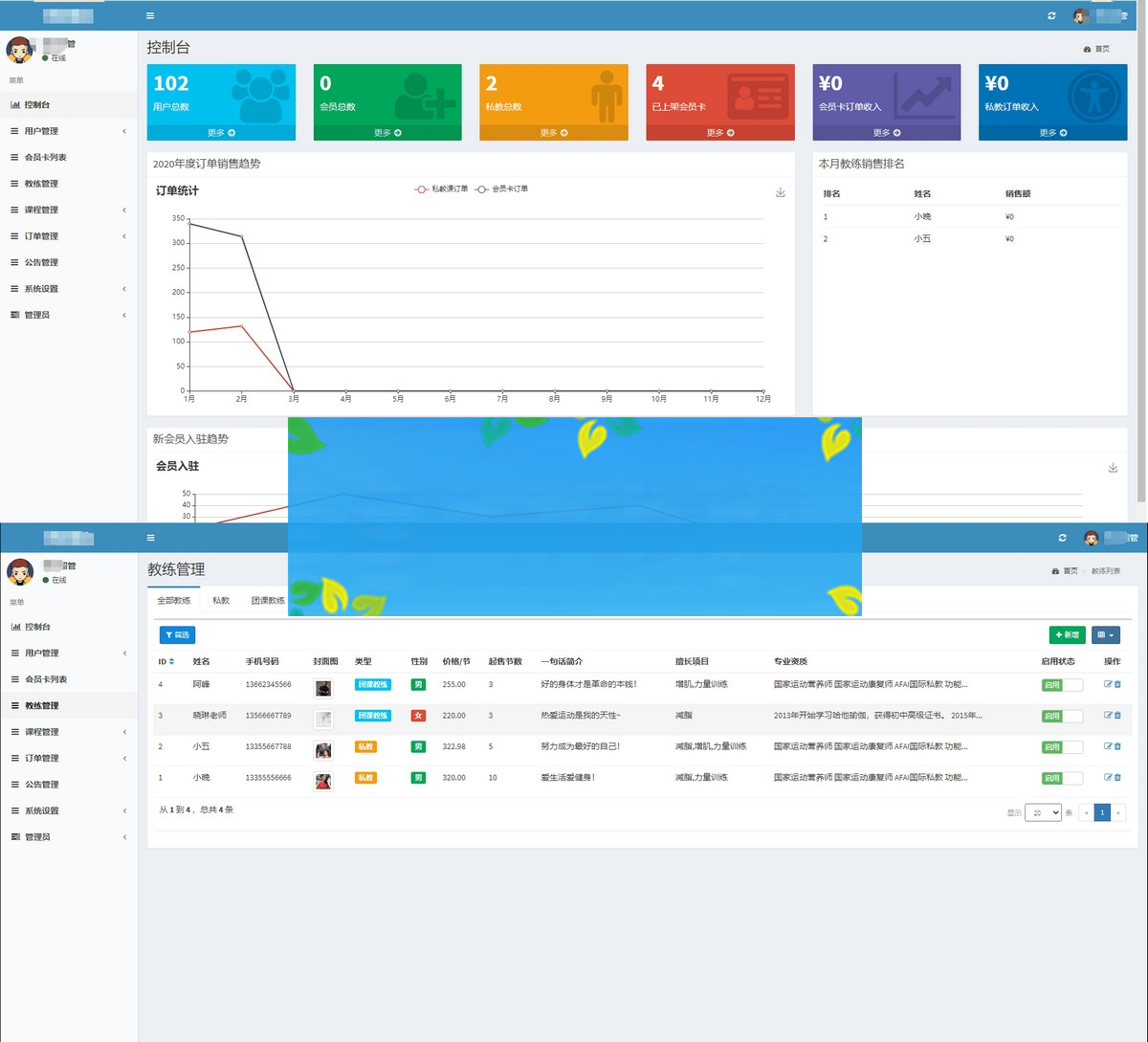Toggle 启用 status switch for 阿峰

[x=1062, y=685]
